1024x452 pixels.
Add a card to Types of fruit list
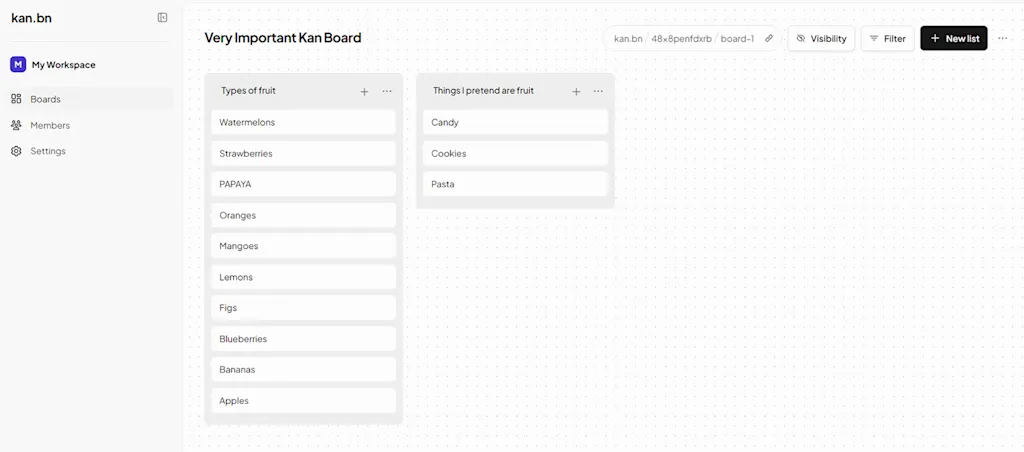(x=364, y=91)
